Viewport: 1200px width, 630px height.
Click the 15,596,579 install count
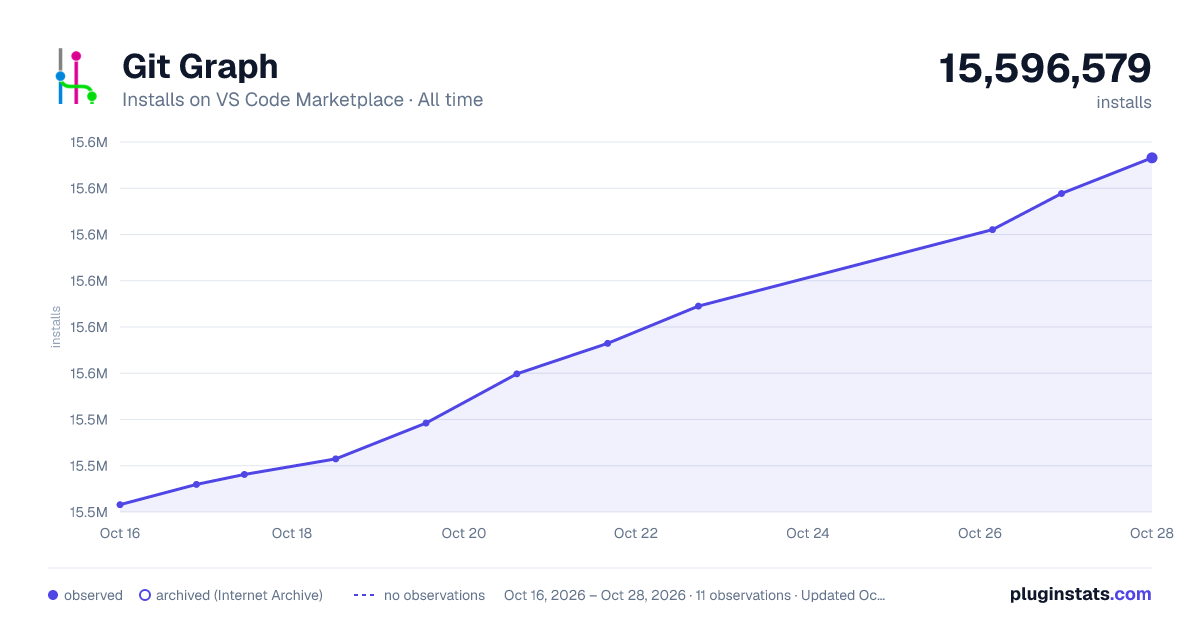1045,68
